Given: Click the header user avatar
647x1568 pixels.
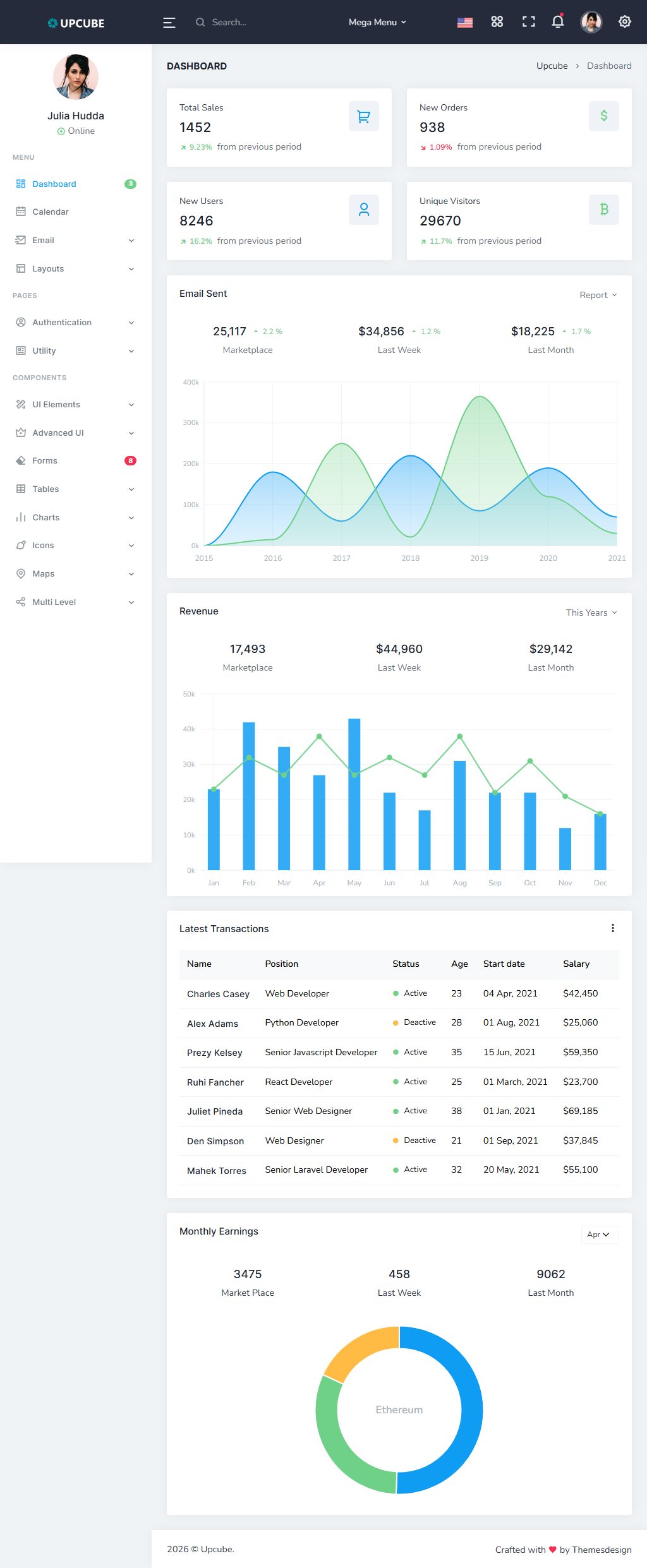Looking at the screenshot, I should click(x=591, y=22).
